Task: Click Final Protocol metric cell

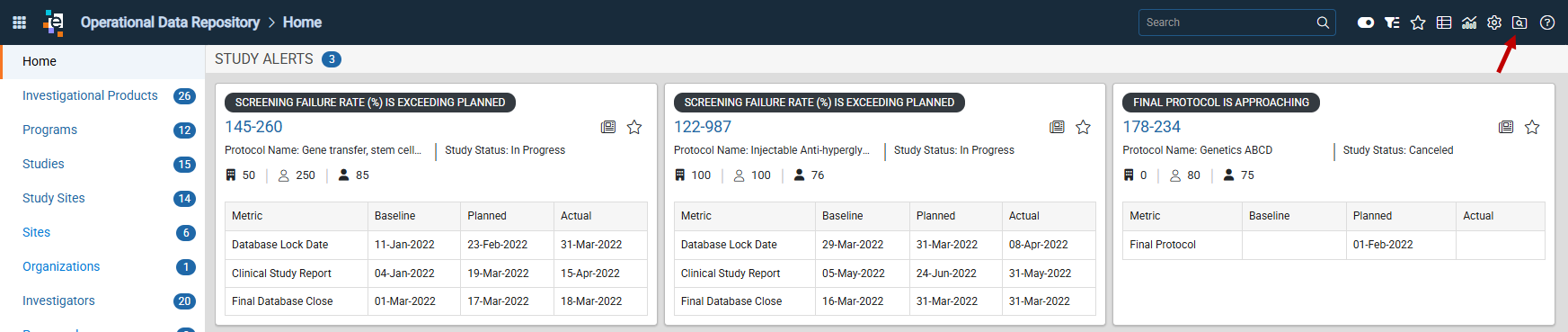Action: [x=1183, y=245]
